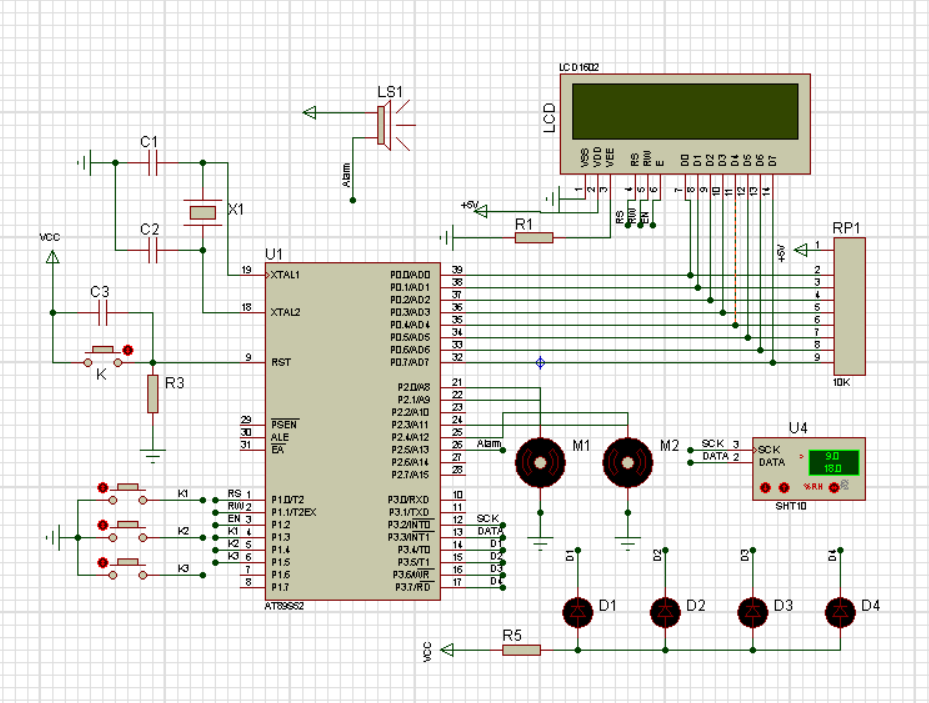The height and width of the screenshot is (703, 929).
Task: Select the LS1 speaker symbol
Action: (383, 127)
